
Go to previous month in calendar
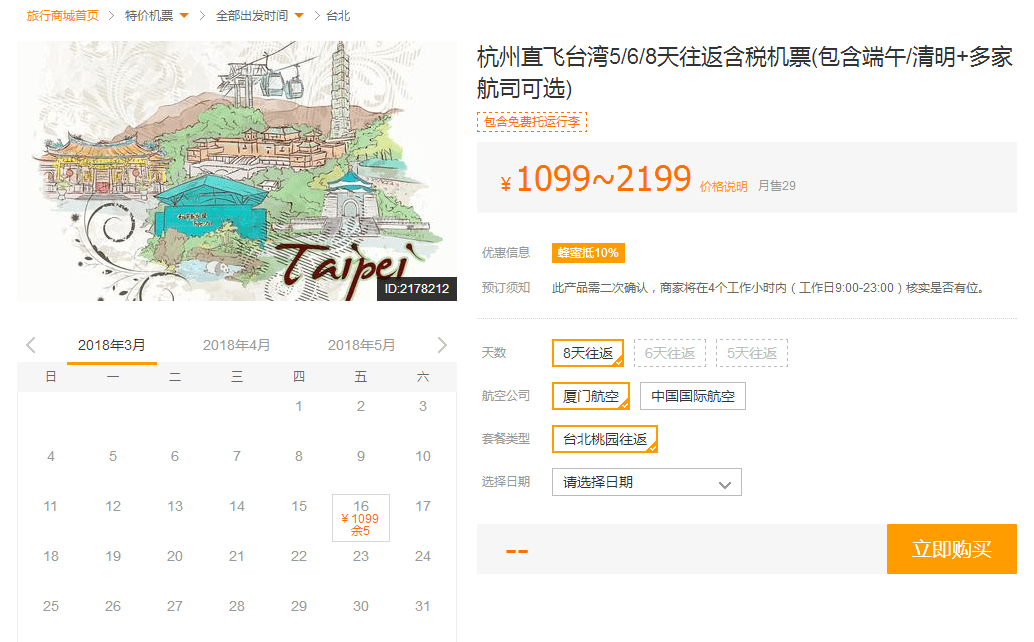pos(31,345)
